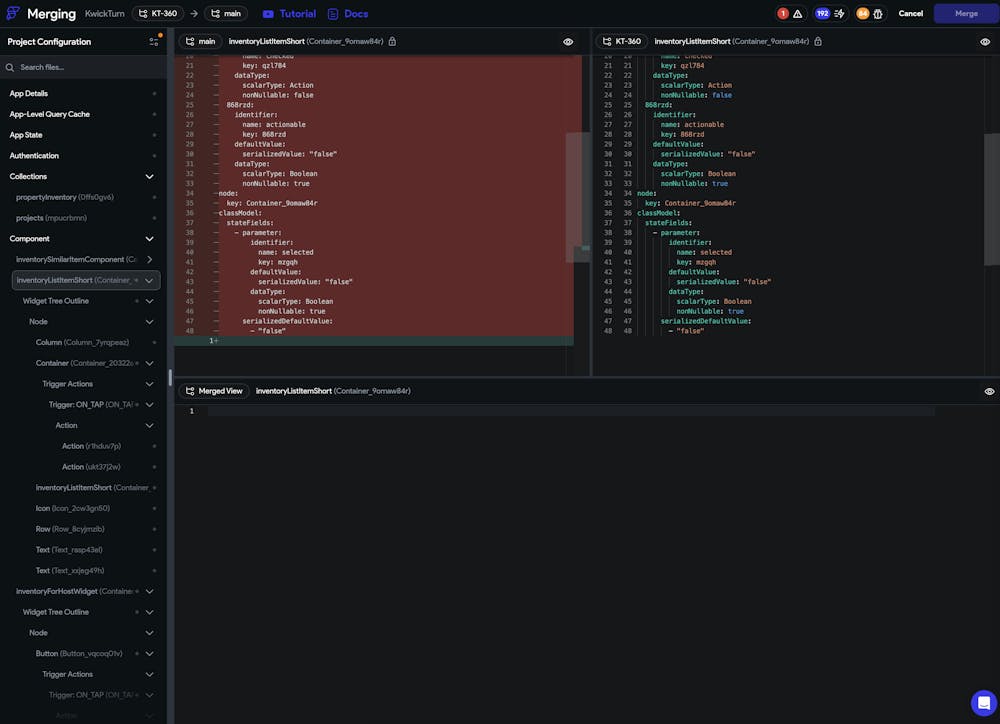Click the main branch chip in left diff pane

point(200,41)
